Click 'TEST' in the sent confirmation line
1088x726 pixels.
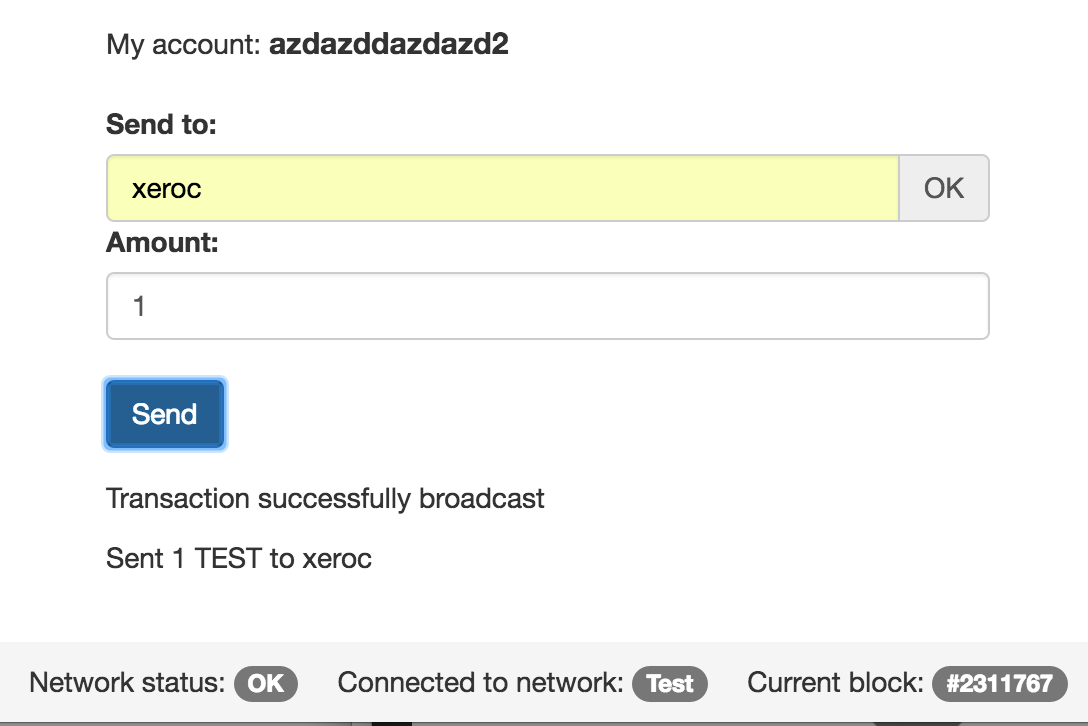(228, 558)
